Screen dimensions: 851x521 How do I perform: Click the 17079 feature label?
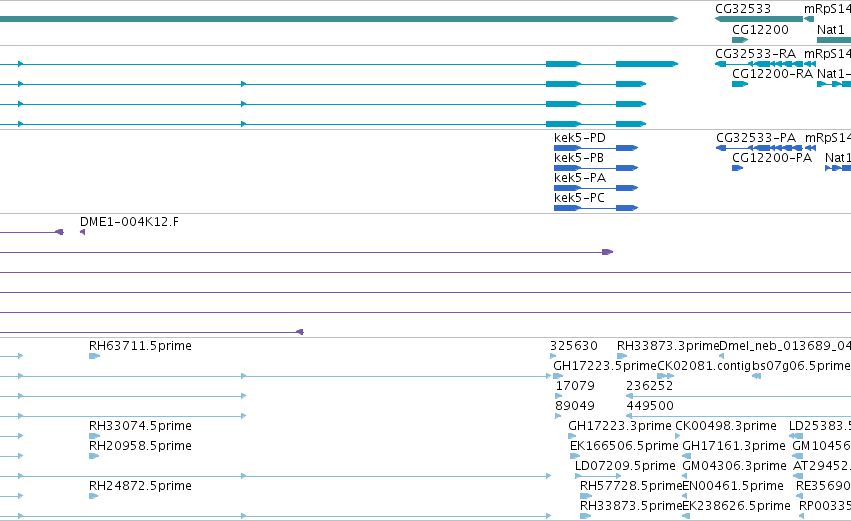point(575,386)
